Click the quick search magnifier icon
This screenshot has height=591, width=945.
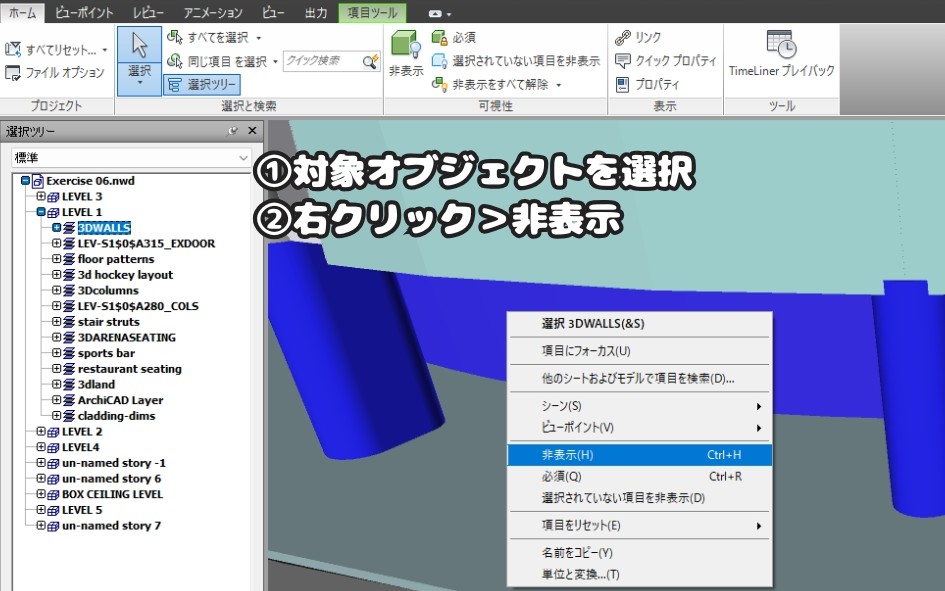click(369, 62)
